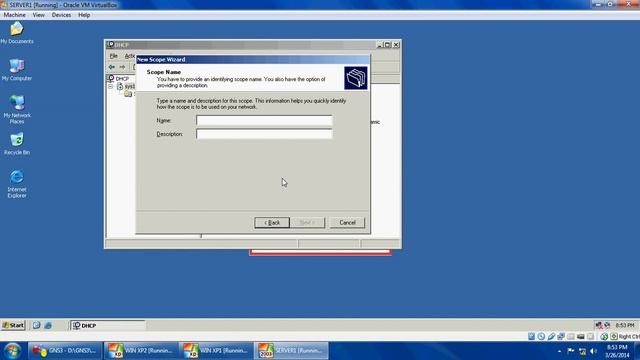Screen dimensions: 640x360
Task: Select the DHCP taskbar button
Action: coord(107,325)
